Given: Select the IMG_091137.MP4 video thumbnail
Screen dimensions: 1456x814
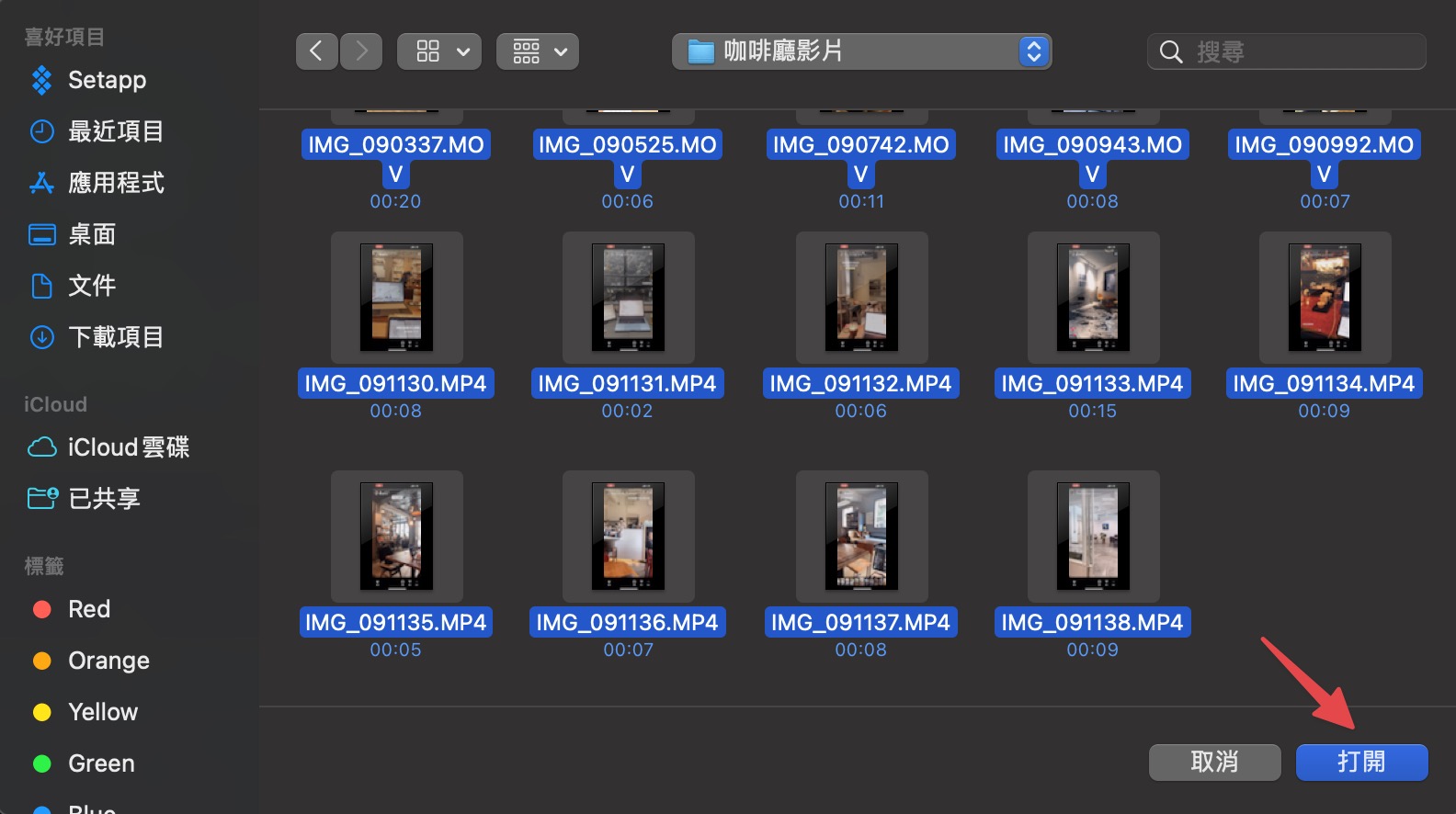Looking at the screenshot, I should point(861,537).
